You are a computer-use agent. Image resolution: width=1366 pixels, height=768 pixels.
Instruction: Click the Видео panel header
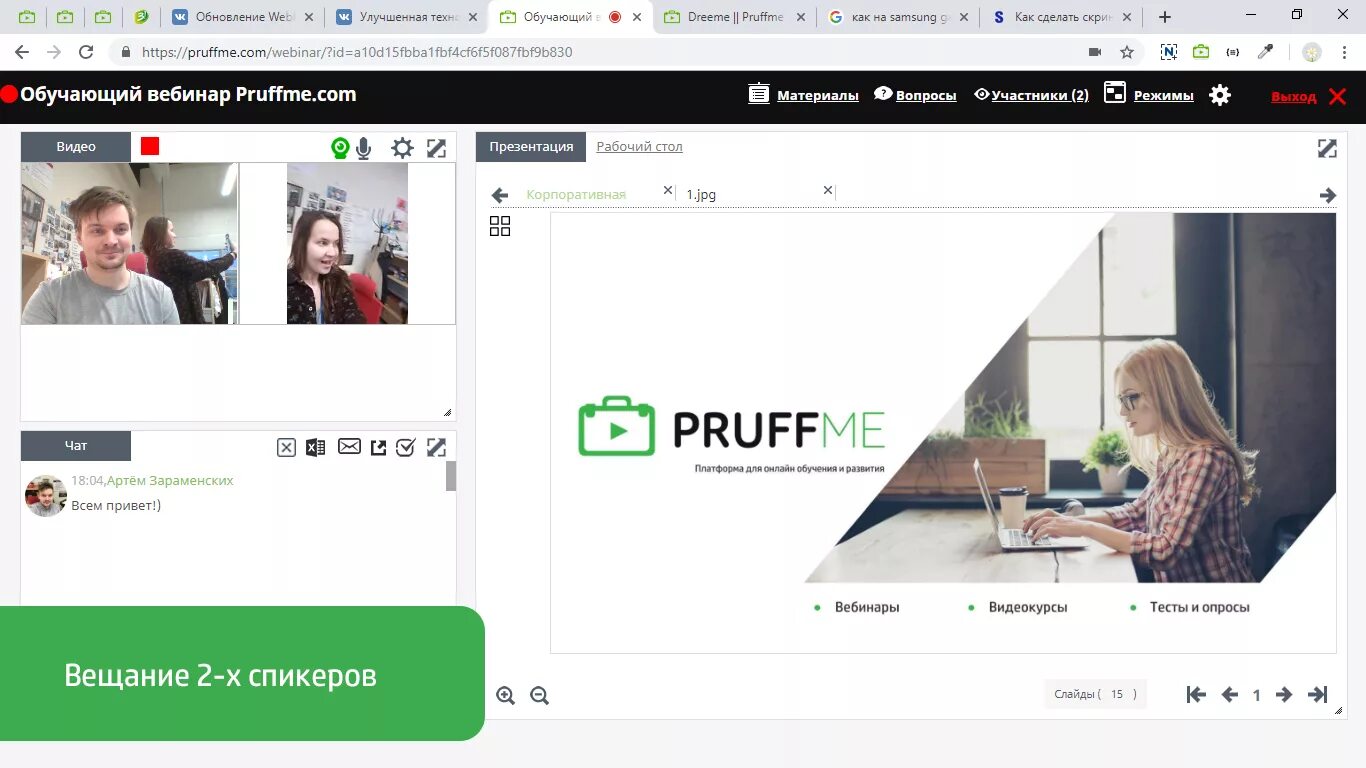coord(76,146)
